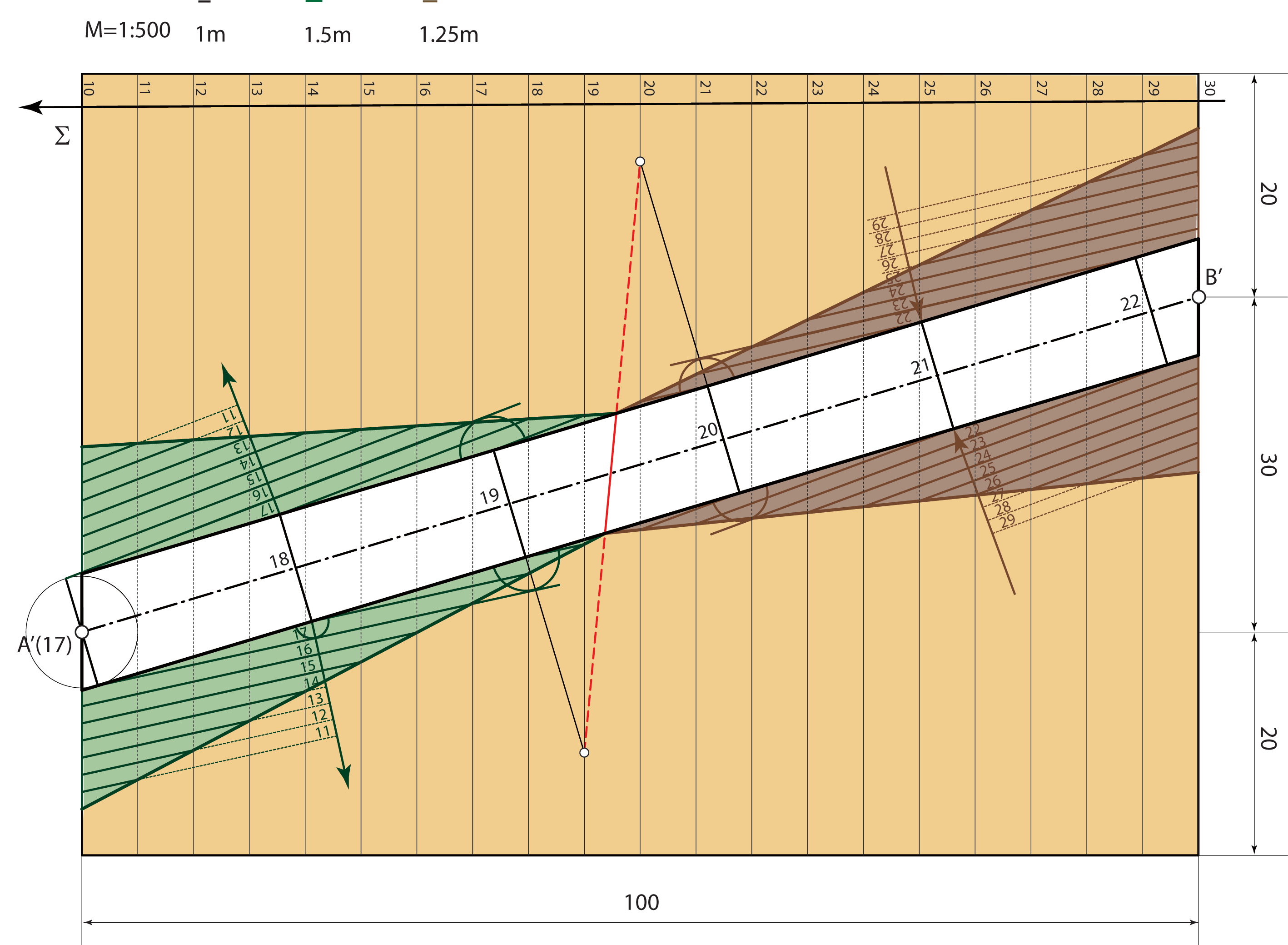Screen dimensions: 1288x945
Task: Click the upper white circle above red dashed line
Action: 640,162
